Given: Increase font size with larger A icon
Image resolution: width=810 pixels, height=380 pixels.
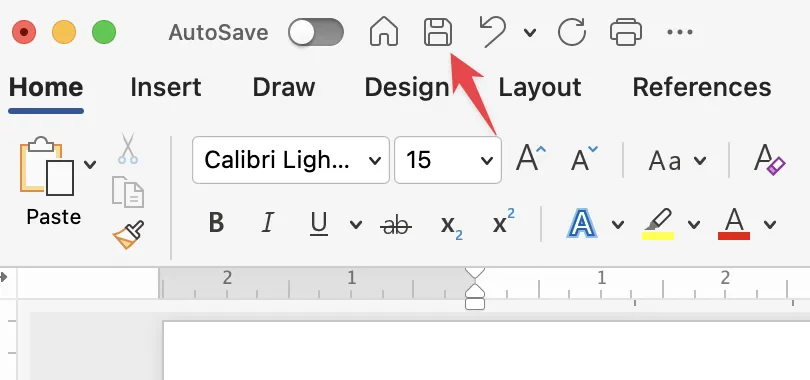Looking at the screenshot, I should pos(531,159).
